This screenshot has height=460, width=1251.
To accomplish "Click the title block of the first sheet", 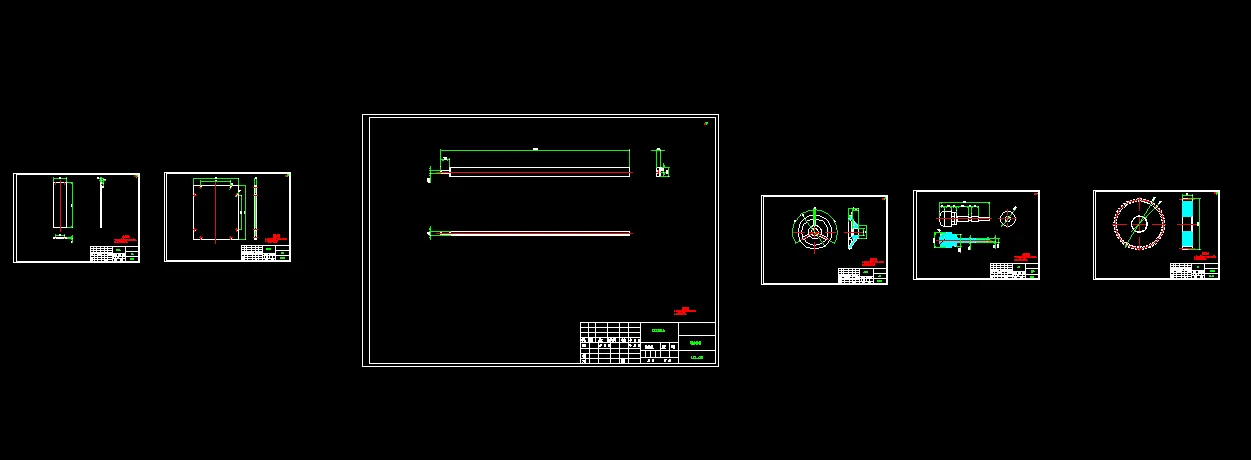I will click(114, 254).
